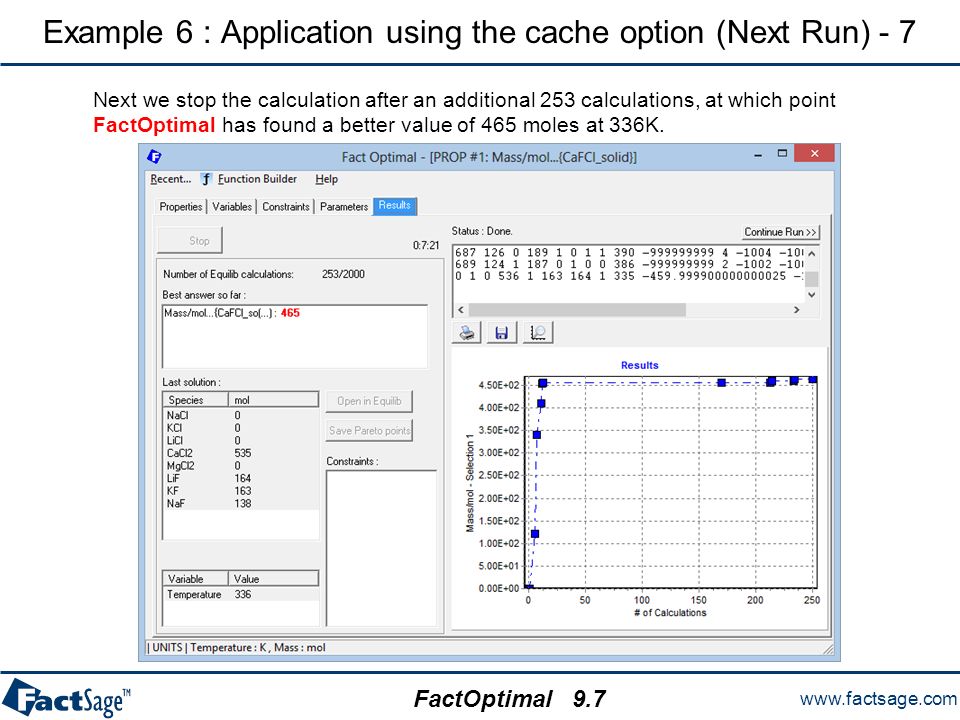
Task: Click the 253/2000 calculations count
Action: pos(343,274)
